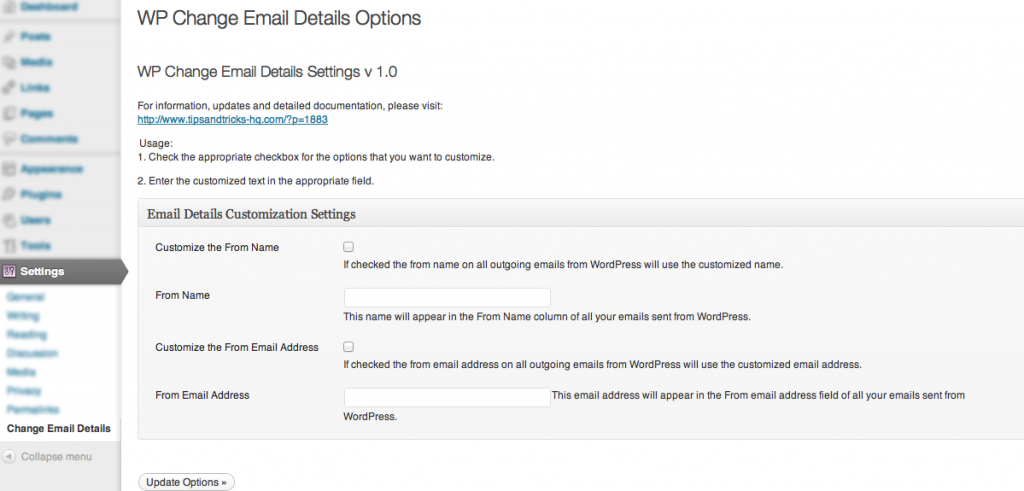Screen dimensions: 1024x491
Task: Click the Plugins plug icon
Action: click(x=8, y=195)
